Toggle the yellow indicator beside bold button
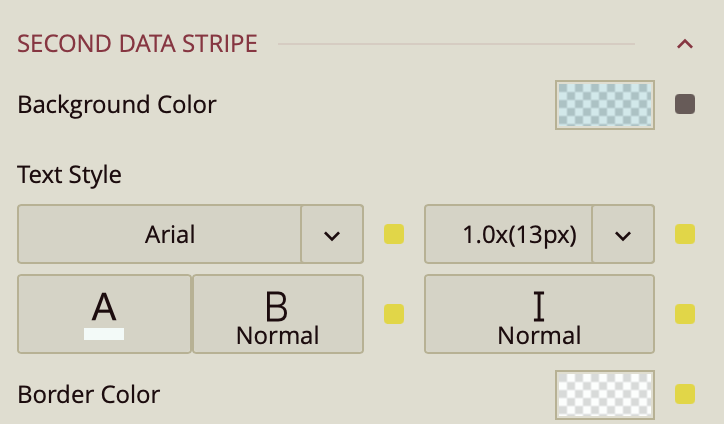 tap(394, 314)
